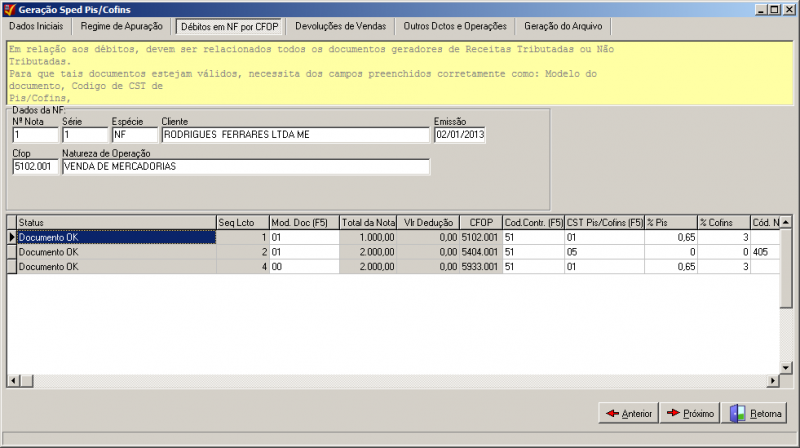Click the Retorna button
Image resolution: width=800 pixels, height=448 pixels.
coord(756,413)
